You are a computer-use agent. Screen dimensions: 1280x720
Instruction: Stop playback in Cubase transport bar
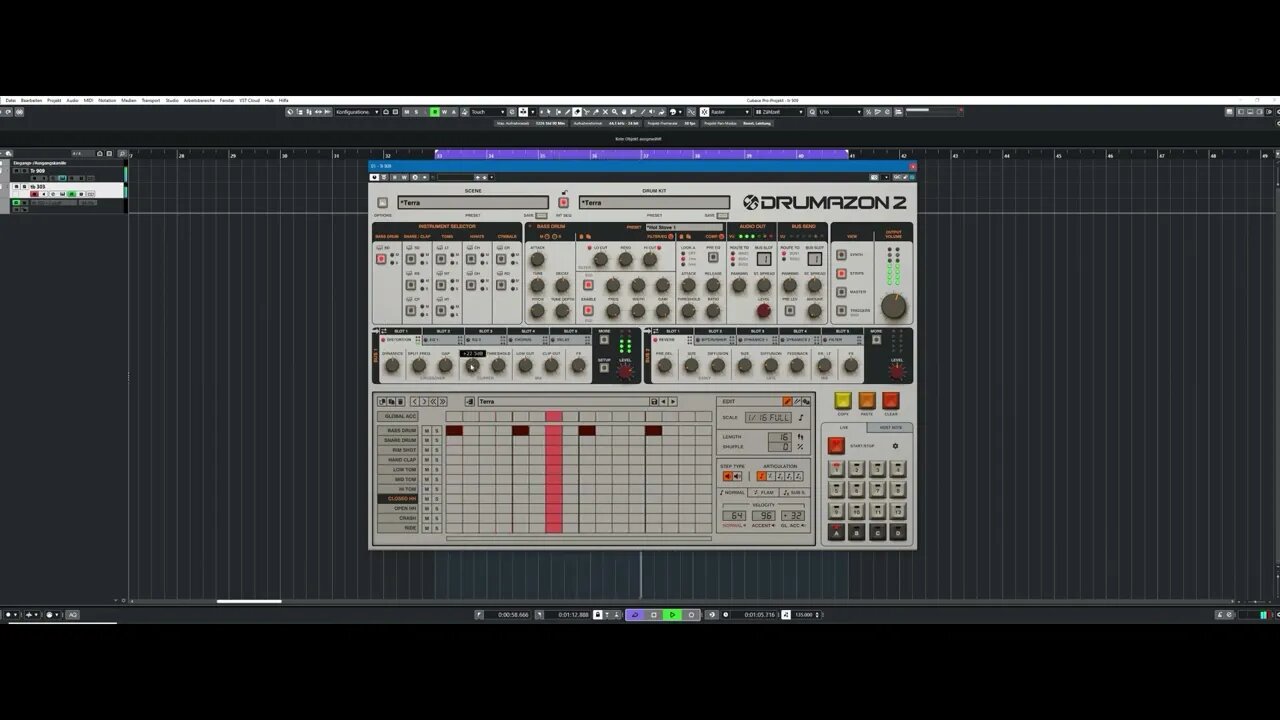(x=654, y=615)
